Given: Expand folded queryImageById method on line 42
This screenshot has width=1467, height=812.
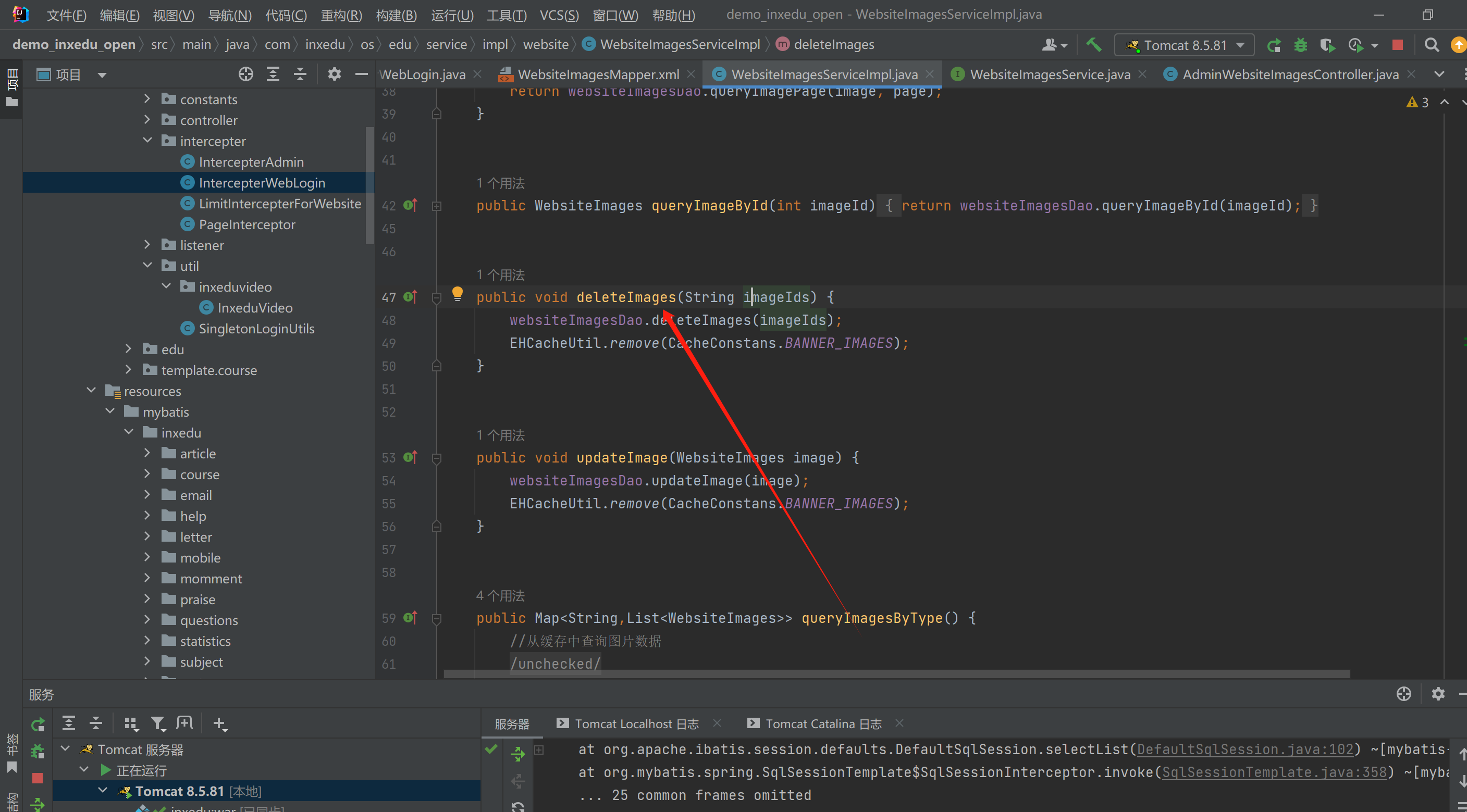Looking at the screenshot, I should coord(437,206).
